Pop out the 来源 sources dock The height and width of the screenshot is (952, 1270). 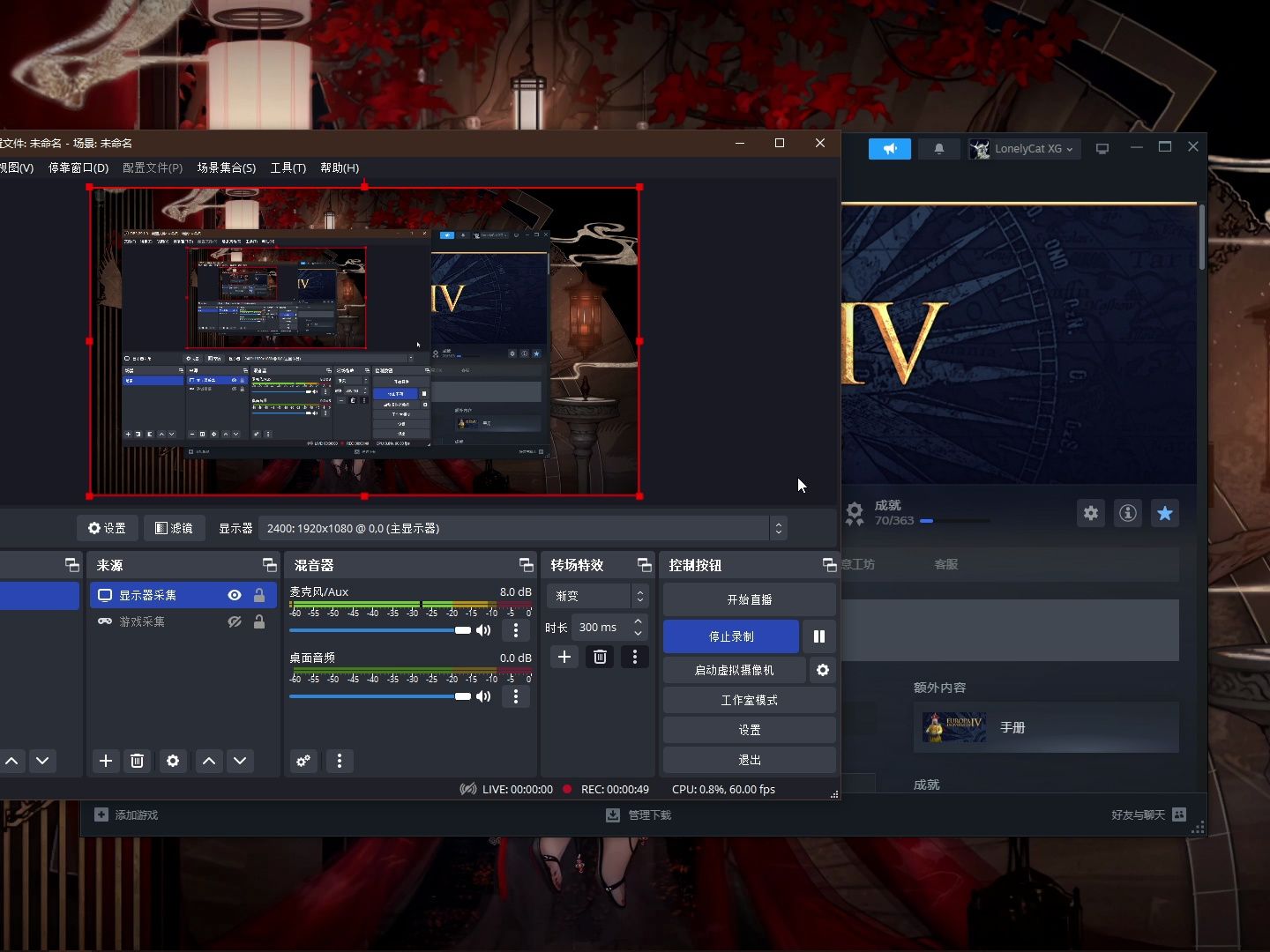click(x=269, y=565)
